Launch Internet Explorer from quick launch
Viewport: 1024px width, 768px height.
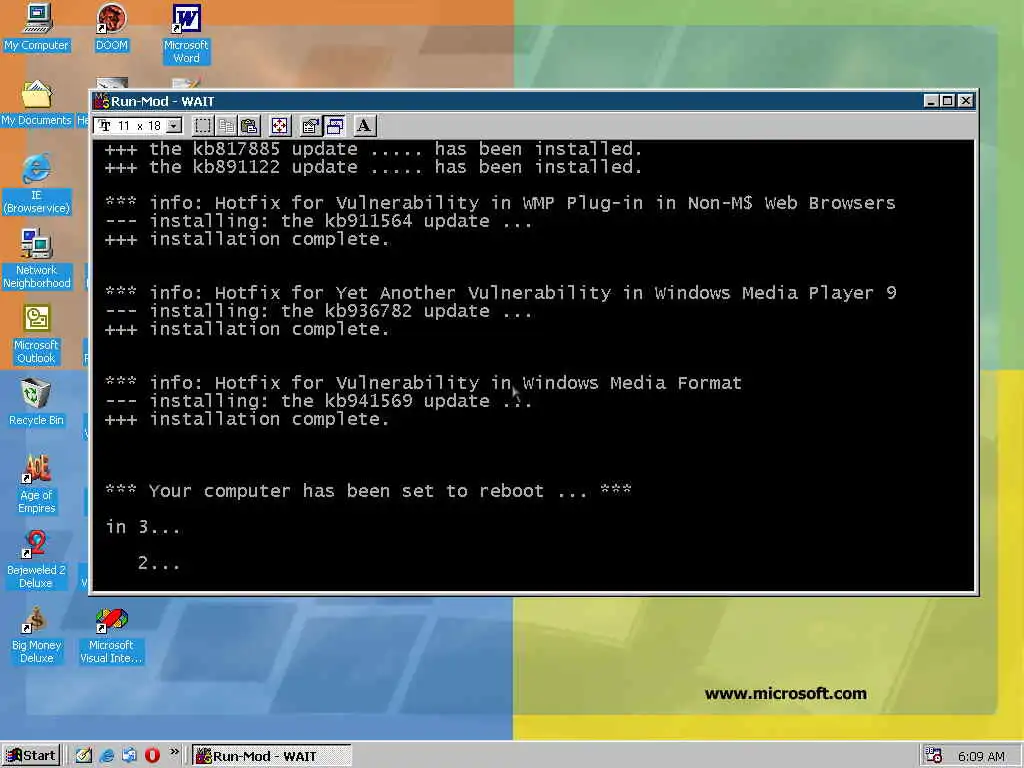[107, 756]
